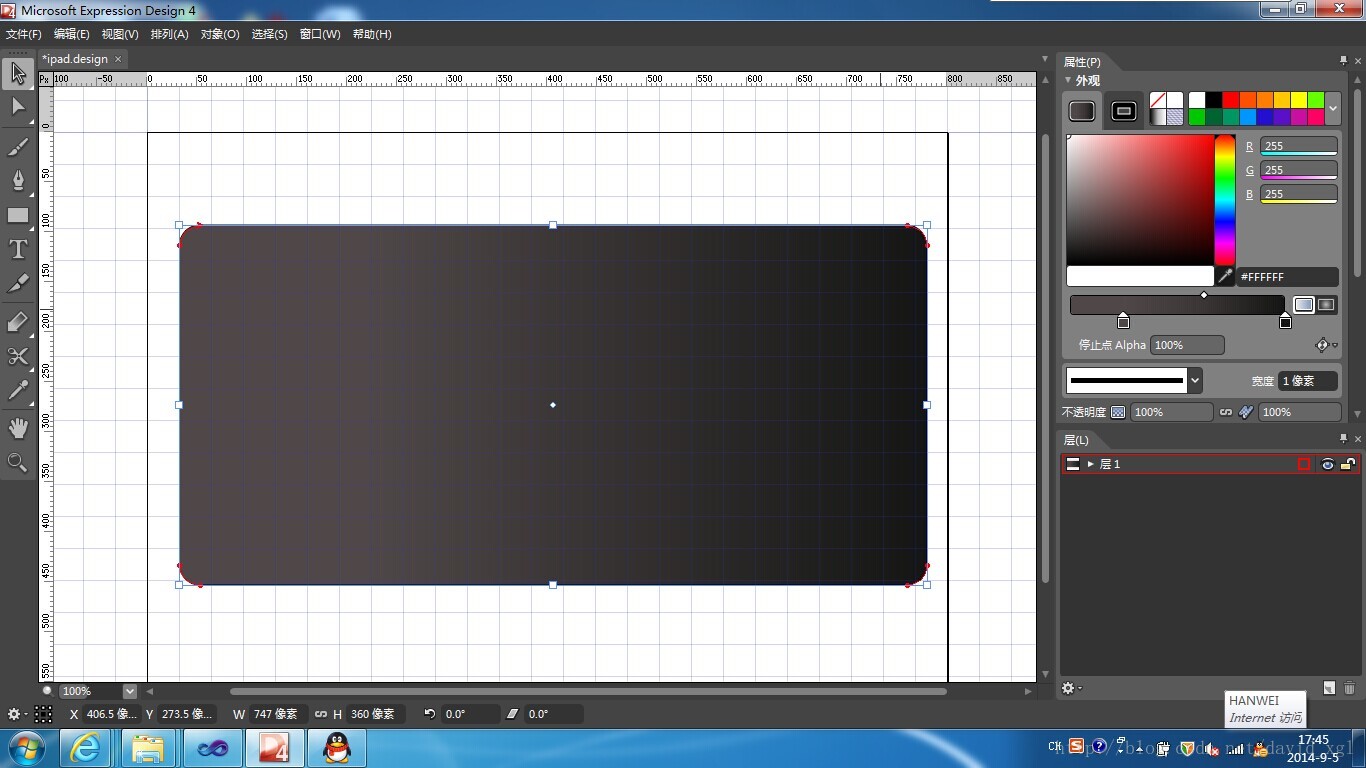1366x768 pixels.
Task: Click the hex color #FFFFFF field
Action: click(x=1287, y=277)
